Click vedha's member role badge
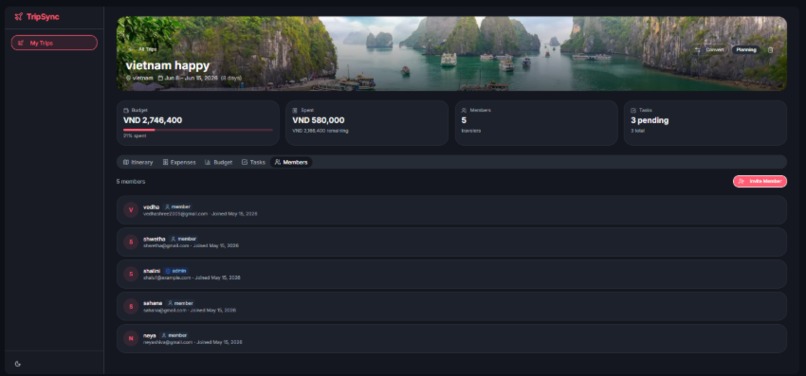This screenshot has height=376, width=806. [x=177, y=207]
